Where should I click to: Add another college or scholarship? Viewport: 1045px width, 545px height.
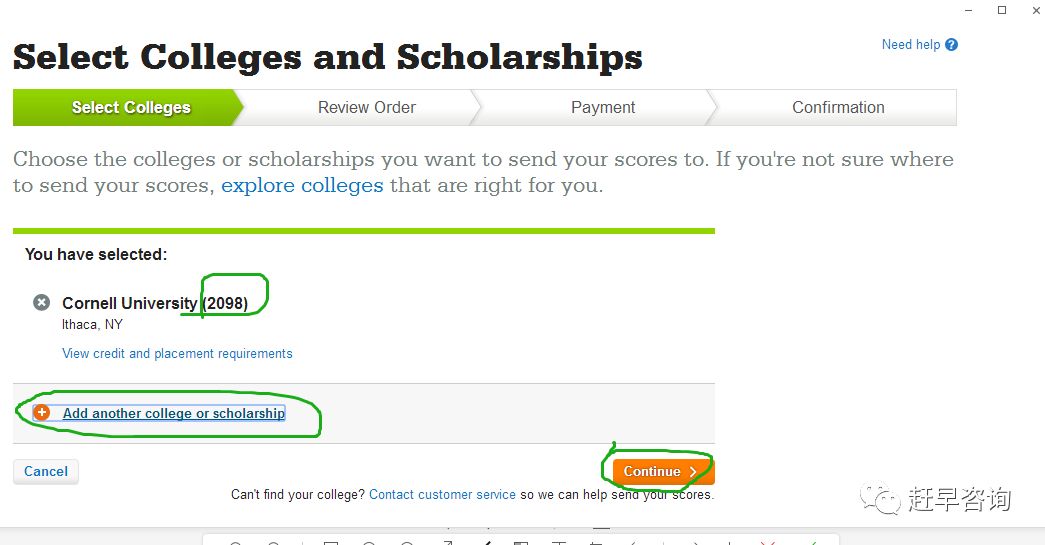pos(174,413)
